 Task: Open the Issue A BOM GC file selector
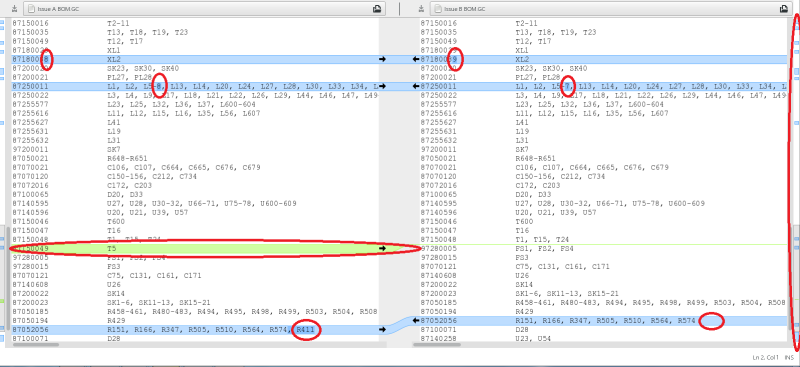click(204, 9)
